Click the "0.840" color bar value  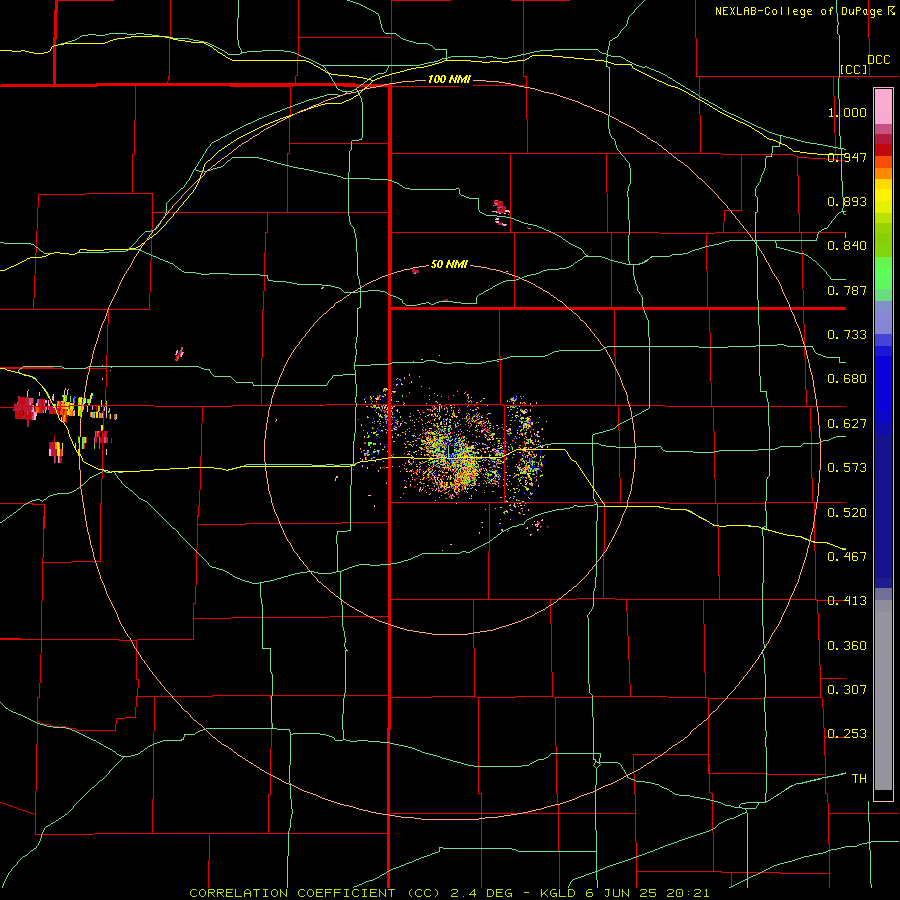tap(847, 246)
